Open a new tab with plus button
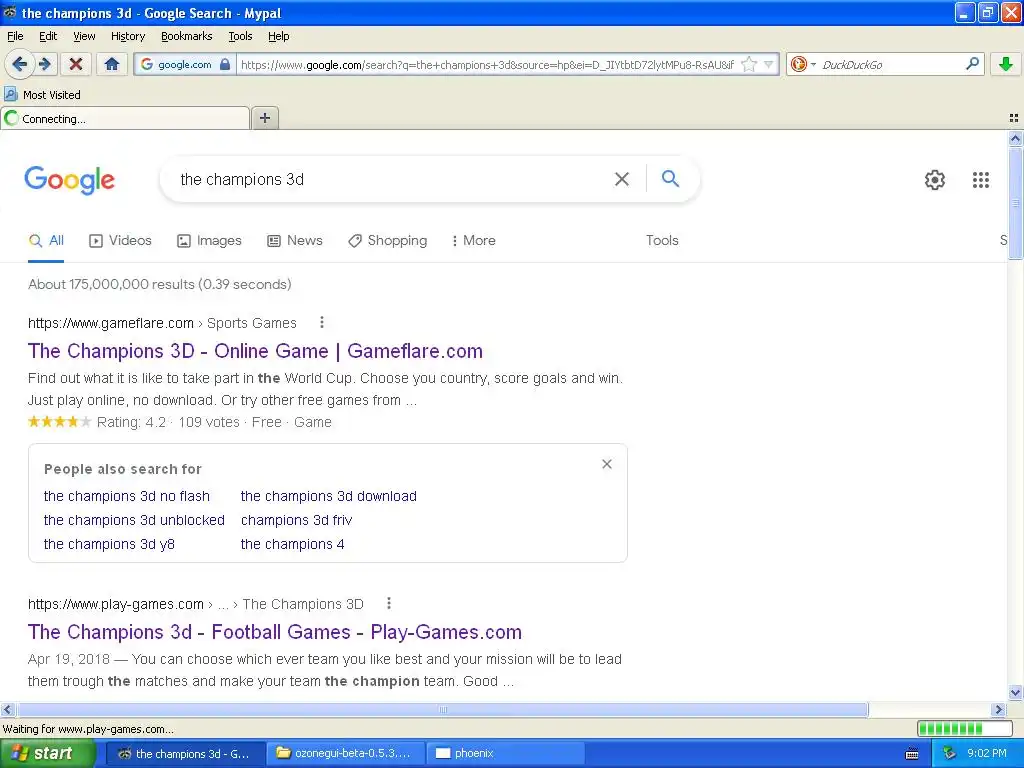This screenshot has height=768, width=1024. pos(264,118)
